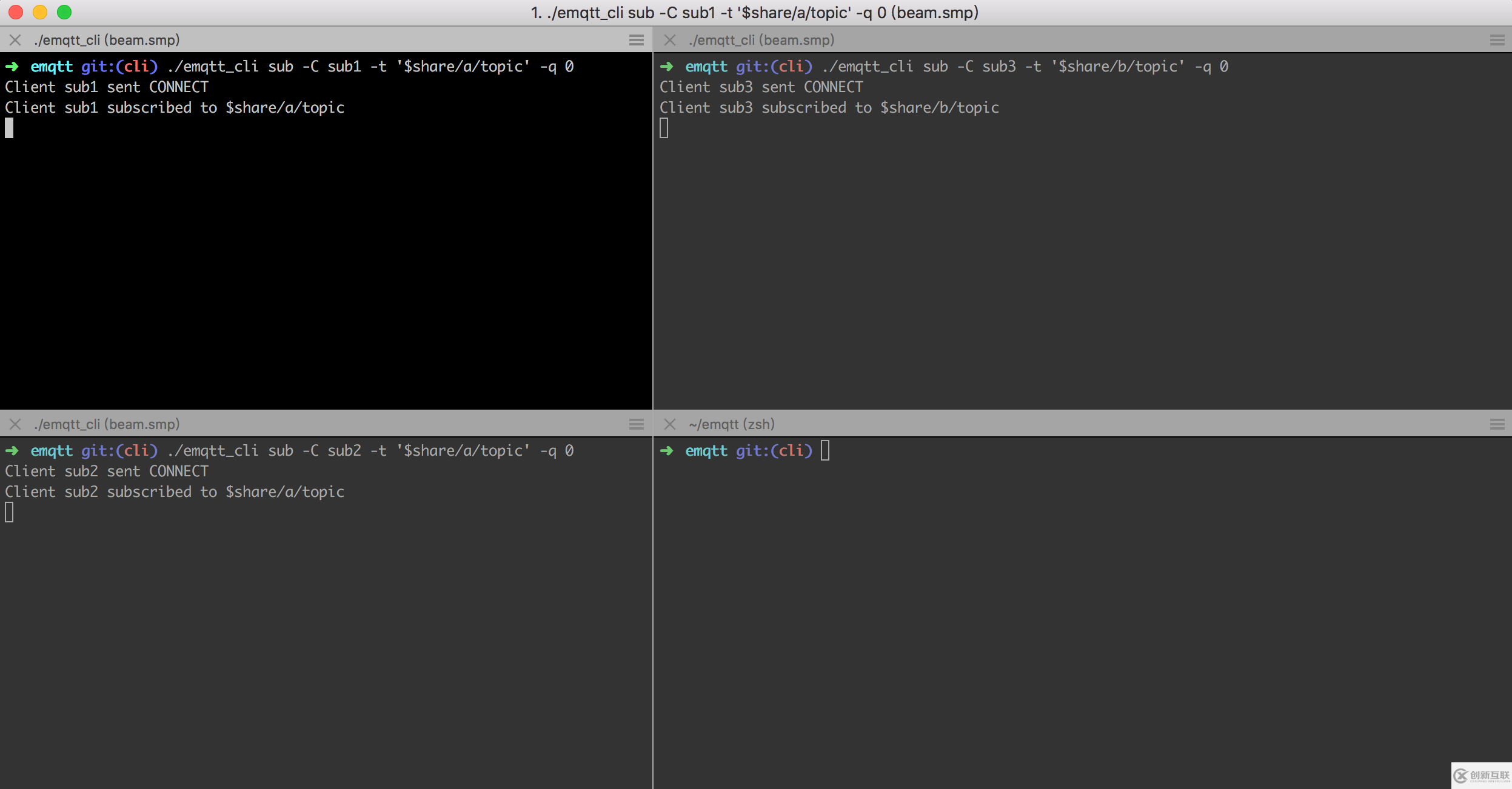Click 'Client sub3 subscribed to $share/b/topic' line

point(829,108)
